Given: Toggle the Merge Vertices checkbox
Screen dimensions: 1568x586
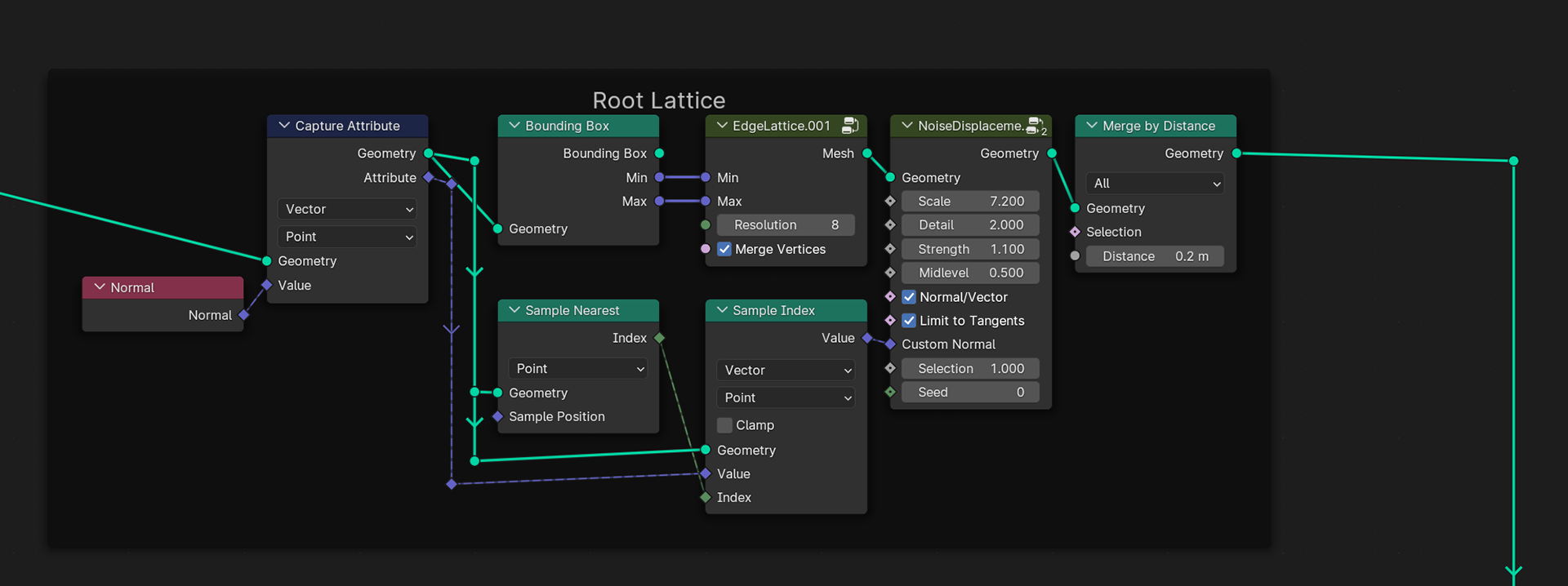Looking at the screenshot, I should [724, 249].
